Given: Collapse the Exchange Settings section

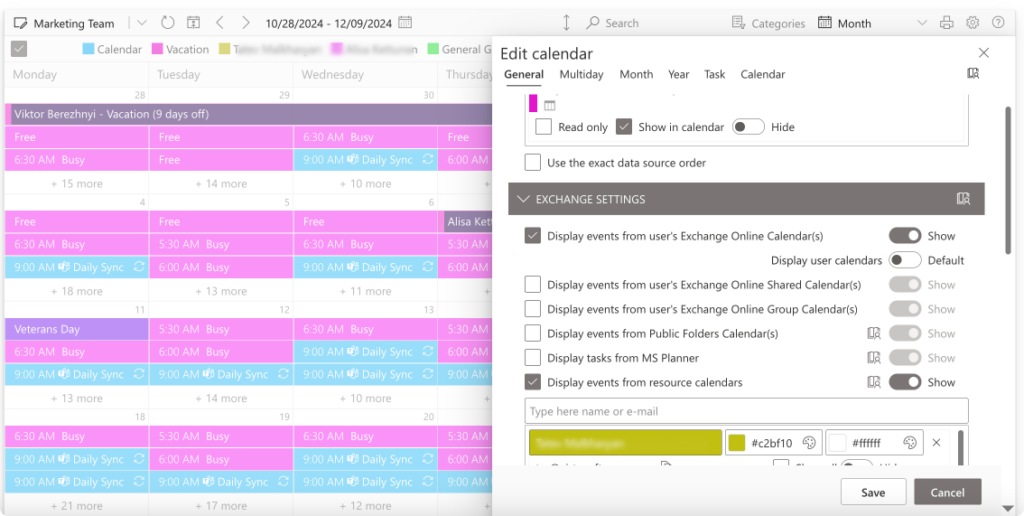Looking at the screenshot, I should 523,199.
